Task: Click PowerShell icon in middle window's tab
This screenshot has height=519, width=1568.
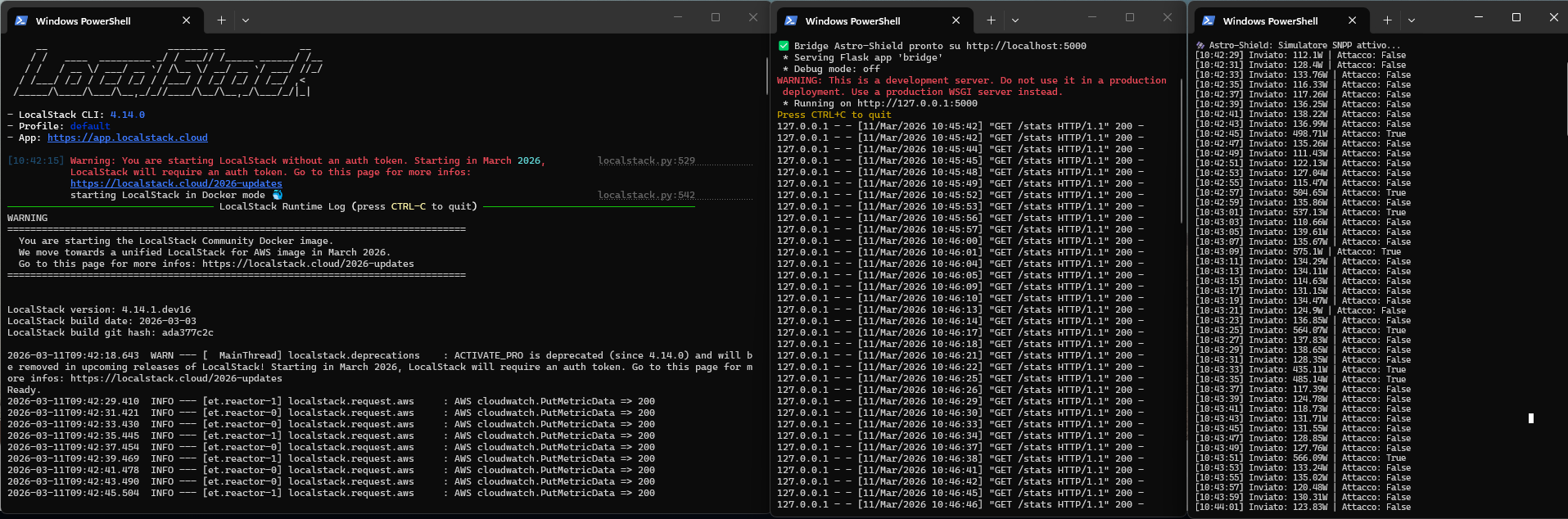Action: pos(791,20)
